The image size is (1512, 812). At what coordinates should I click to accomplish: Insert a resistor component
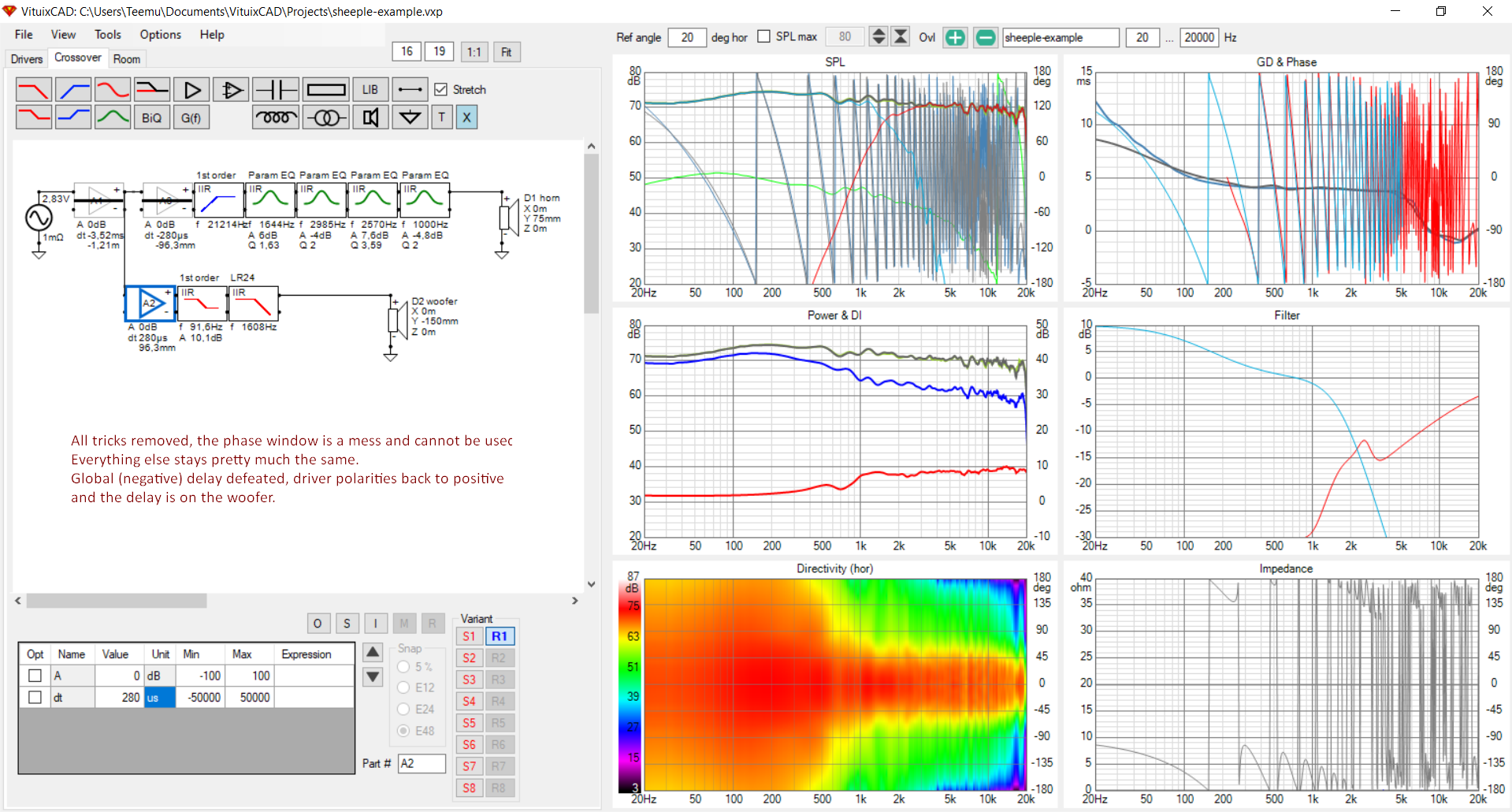tap(326, 90)
